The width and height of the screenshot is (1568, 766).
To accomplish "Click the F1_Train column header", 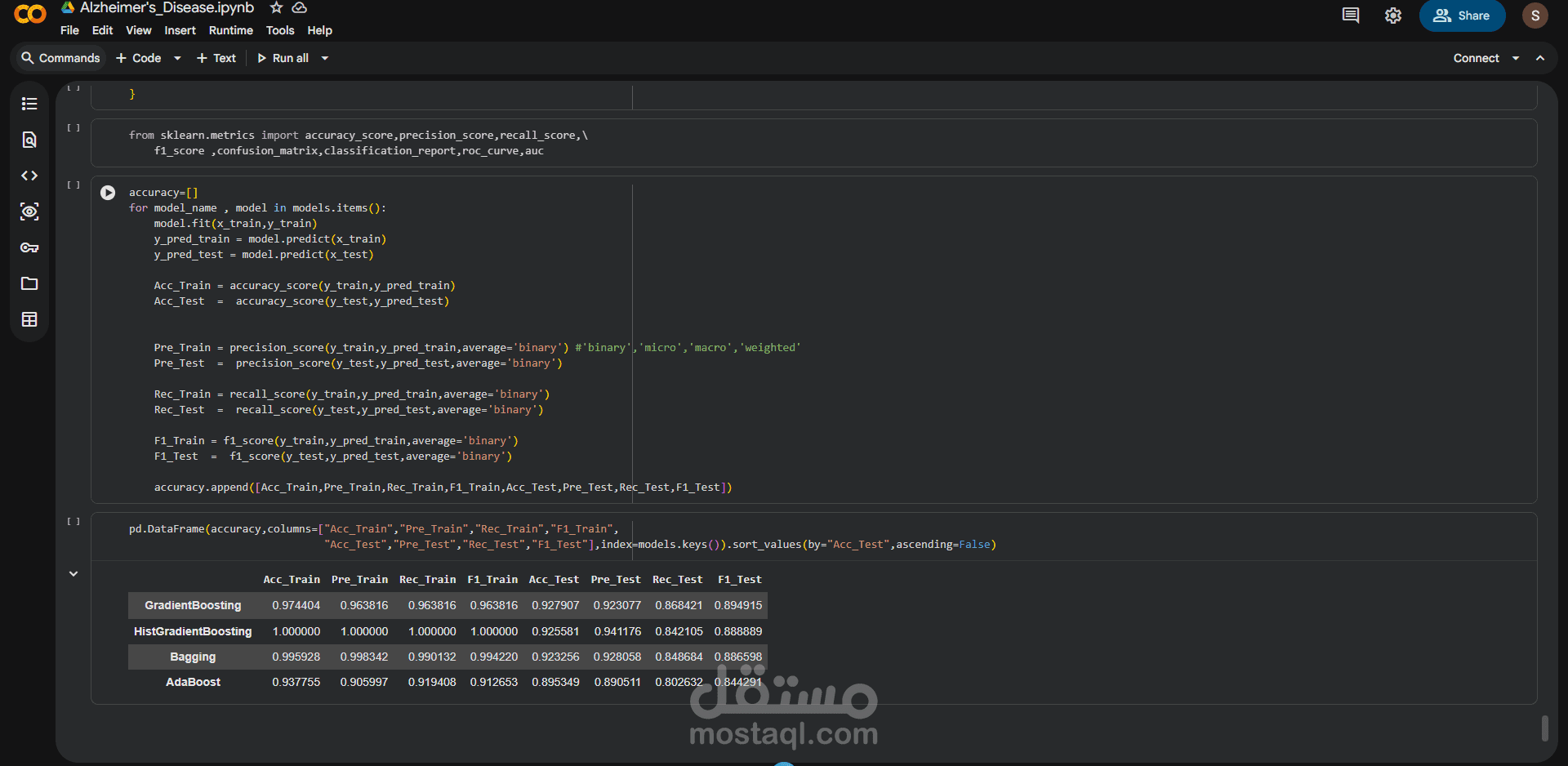I will click(492, 580).
